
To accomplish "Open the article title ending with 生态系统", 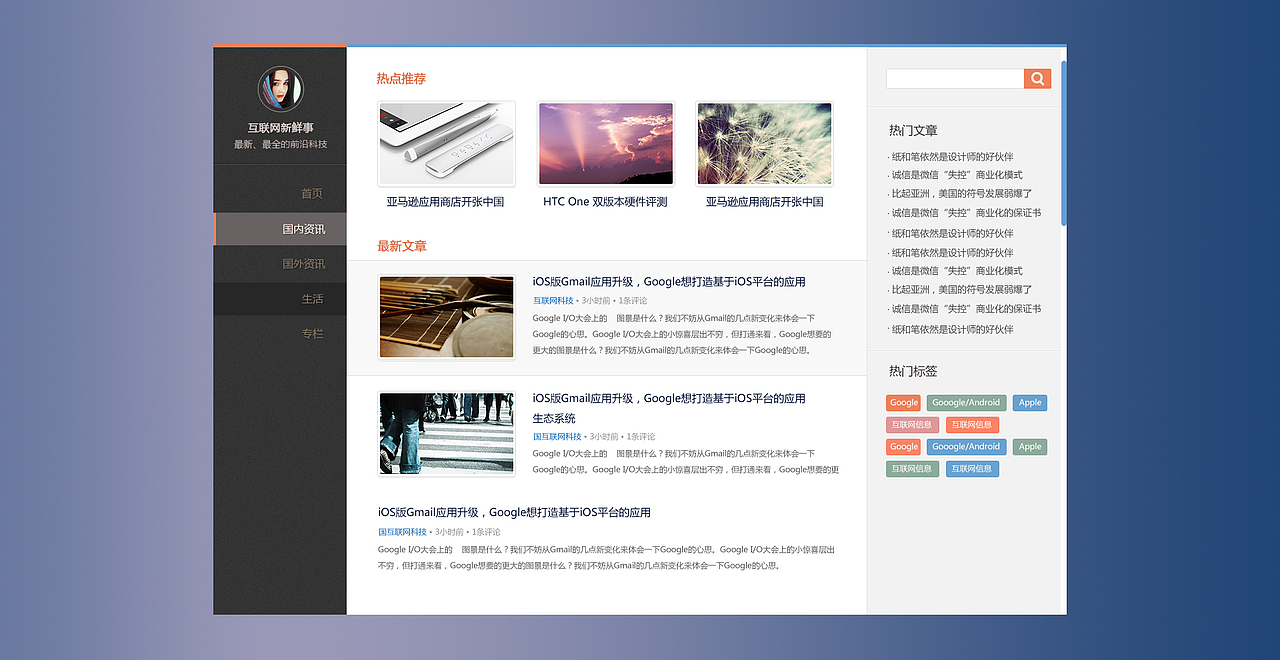I will (x=669, y=408).
